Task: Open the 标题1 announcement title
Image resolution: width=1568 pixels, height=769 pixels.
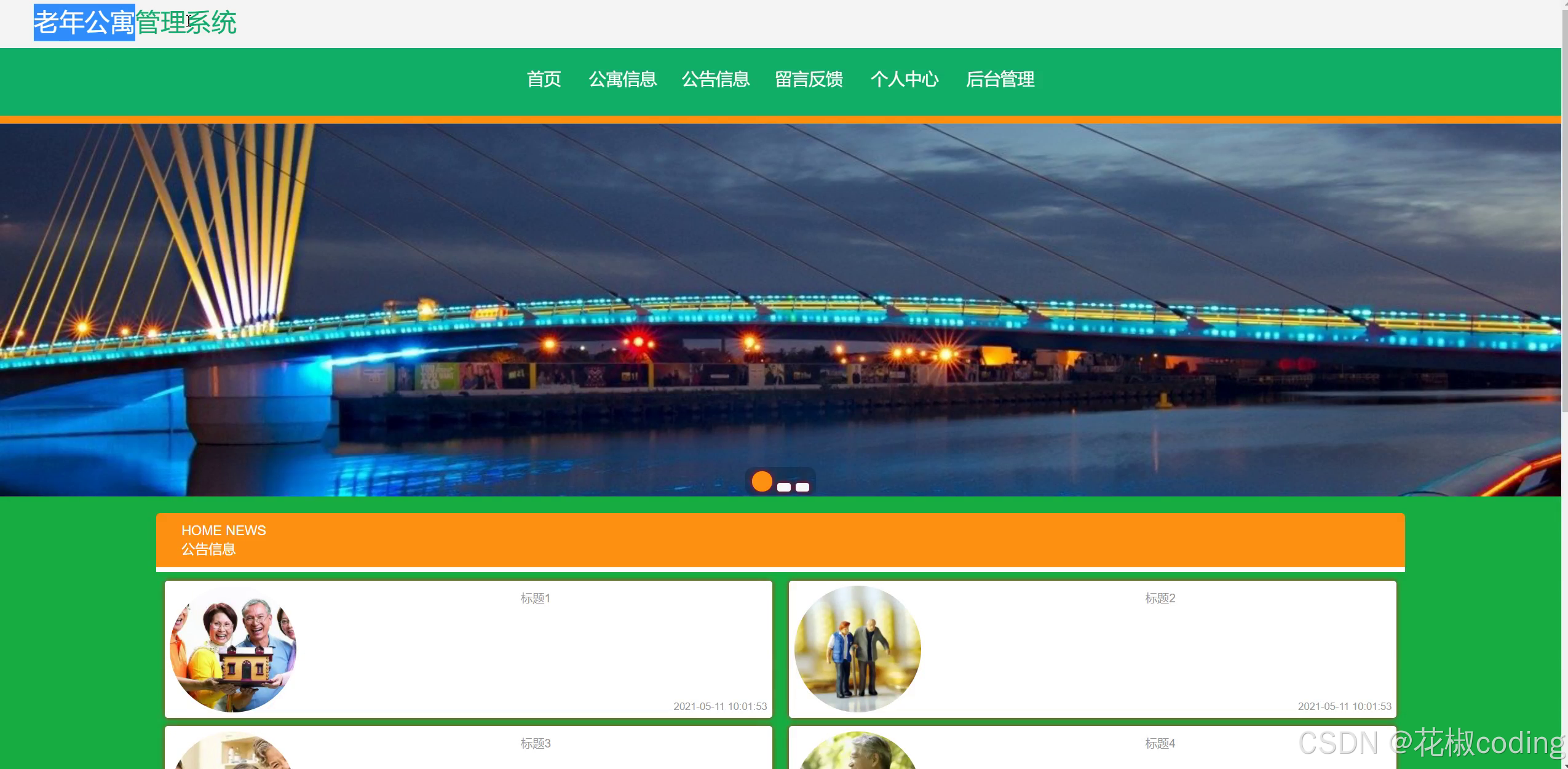Action: tap(535, 599)
